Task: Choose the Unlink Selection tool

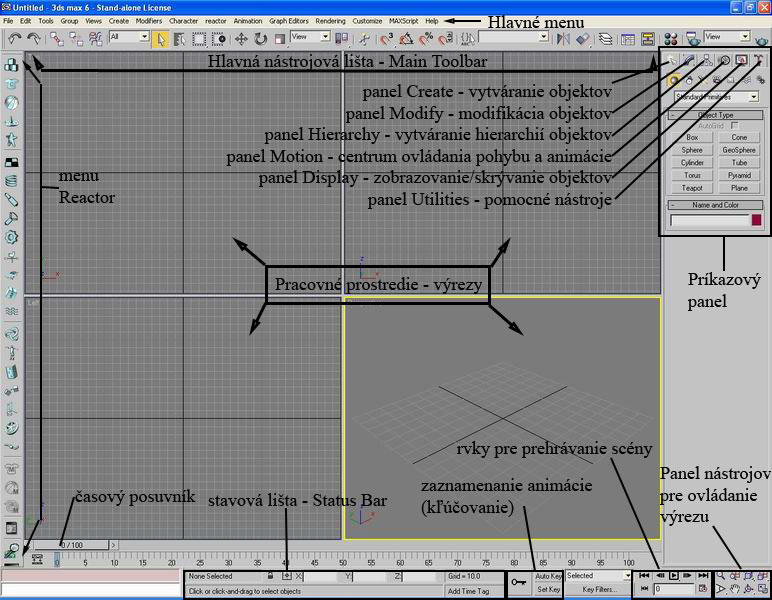Action: [x=76, y=39]
